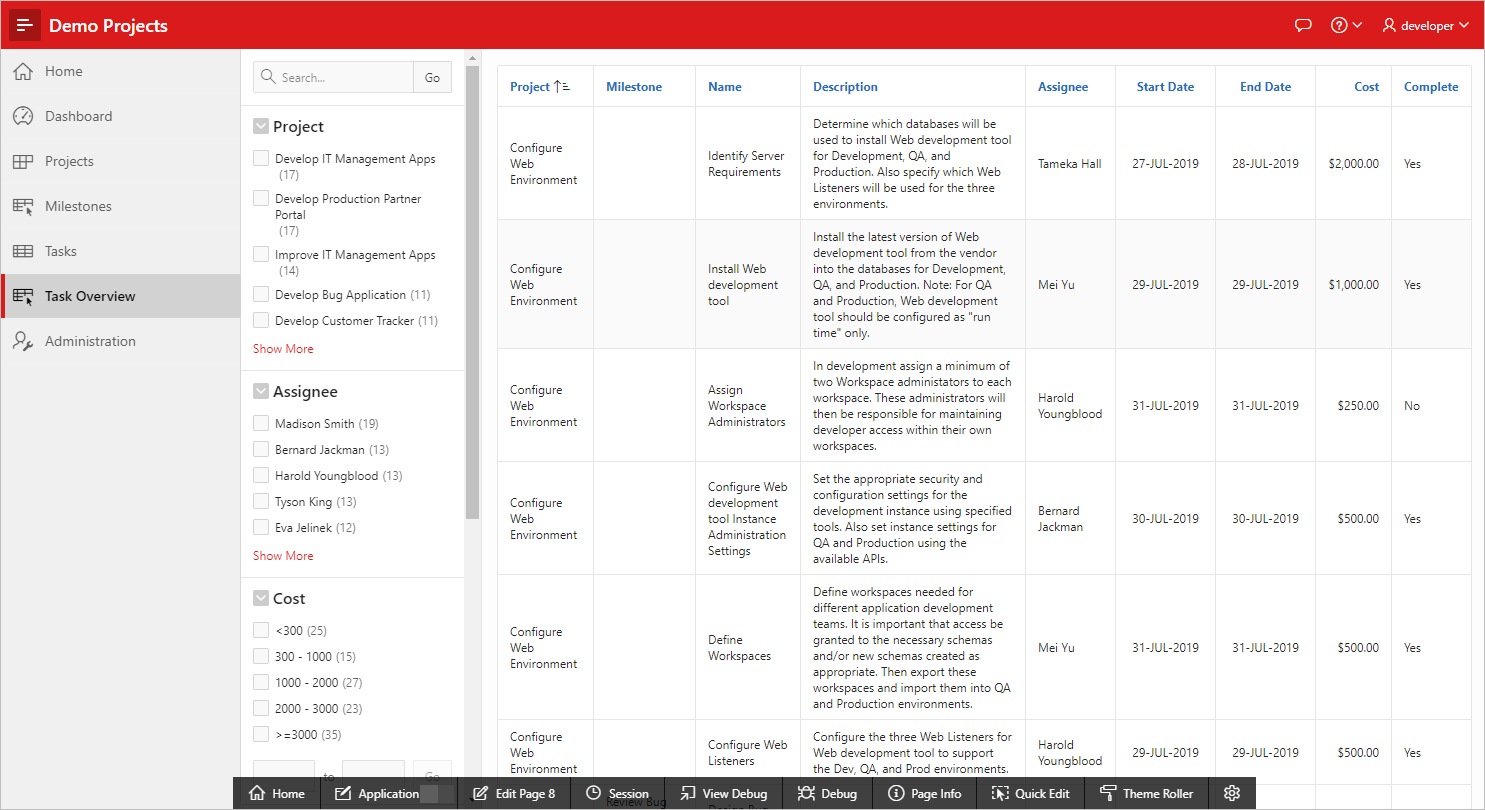Screen dimensions: 1485x810
Task: Click the Theme Roller paint roller icon
Action: point(1108,793)
